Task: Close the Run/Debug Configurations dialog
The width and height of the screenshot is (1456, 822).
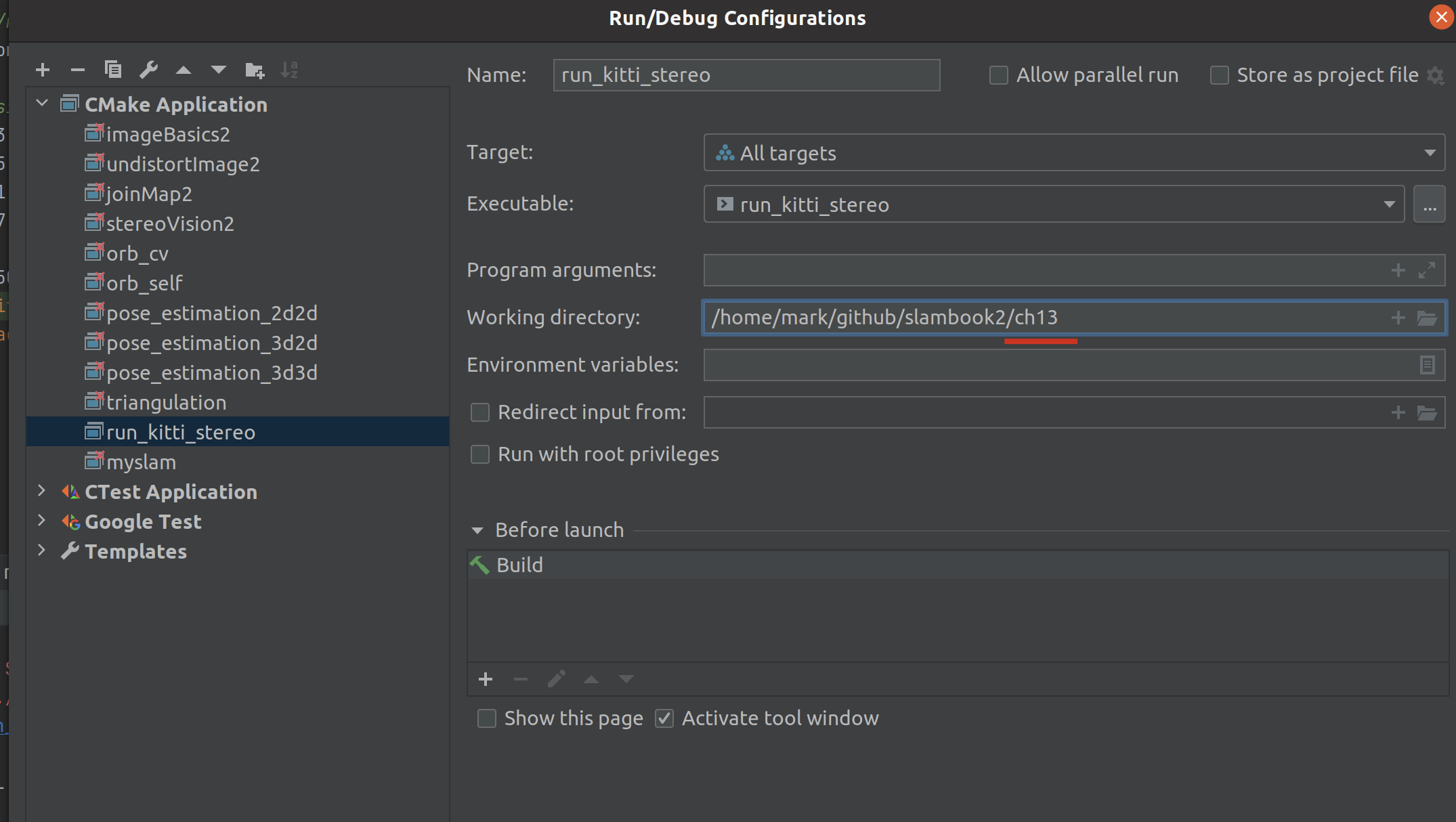Action: [x=1440, y=17]
